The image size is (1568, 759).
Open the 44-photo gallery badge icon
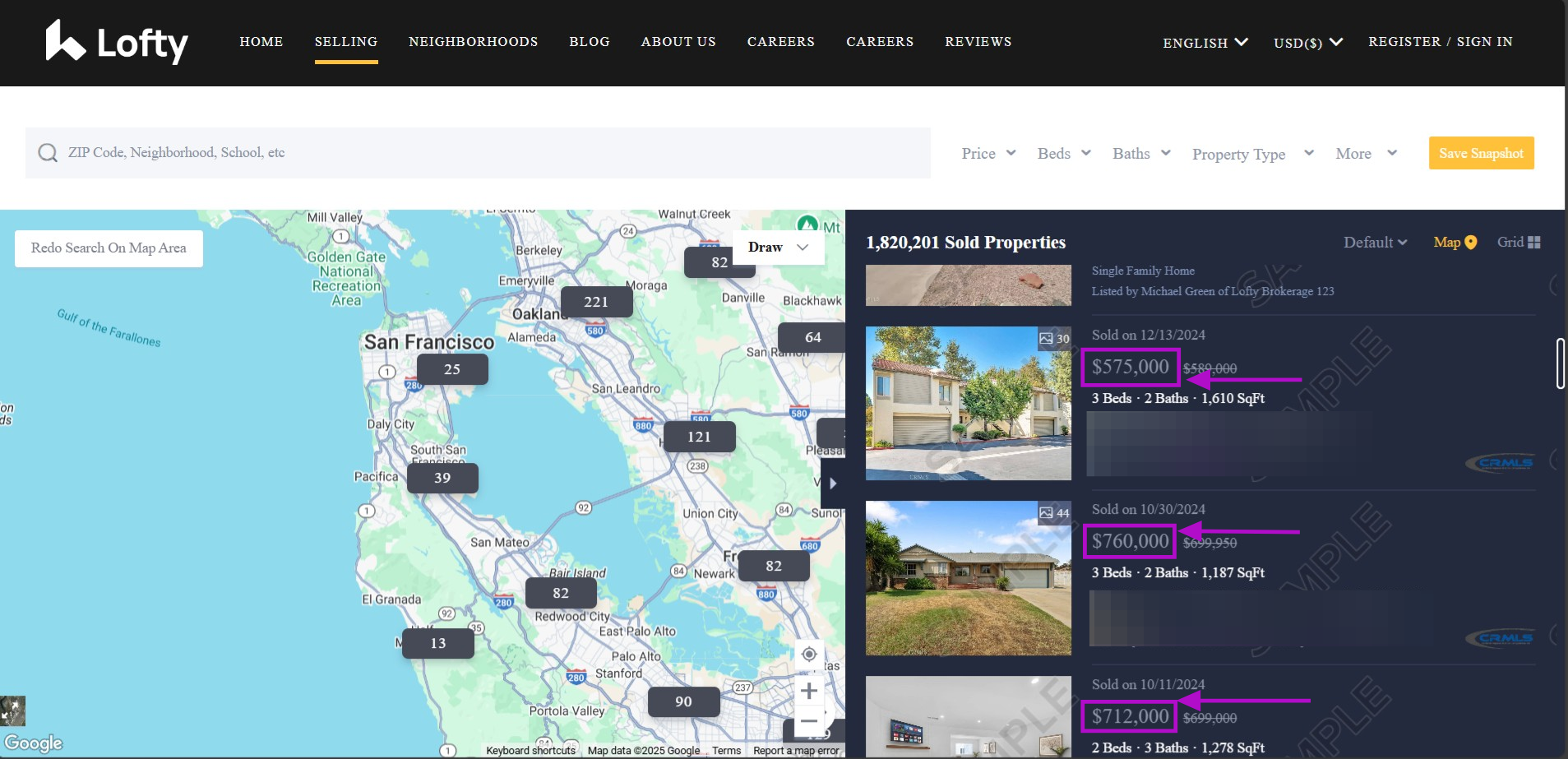[x=1046, y=513]
